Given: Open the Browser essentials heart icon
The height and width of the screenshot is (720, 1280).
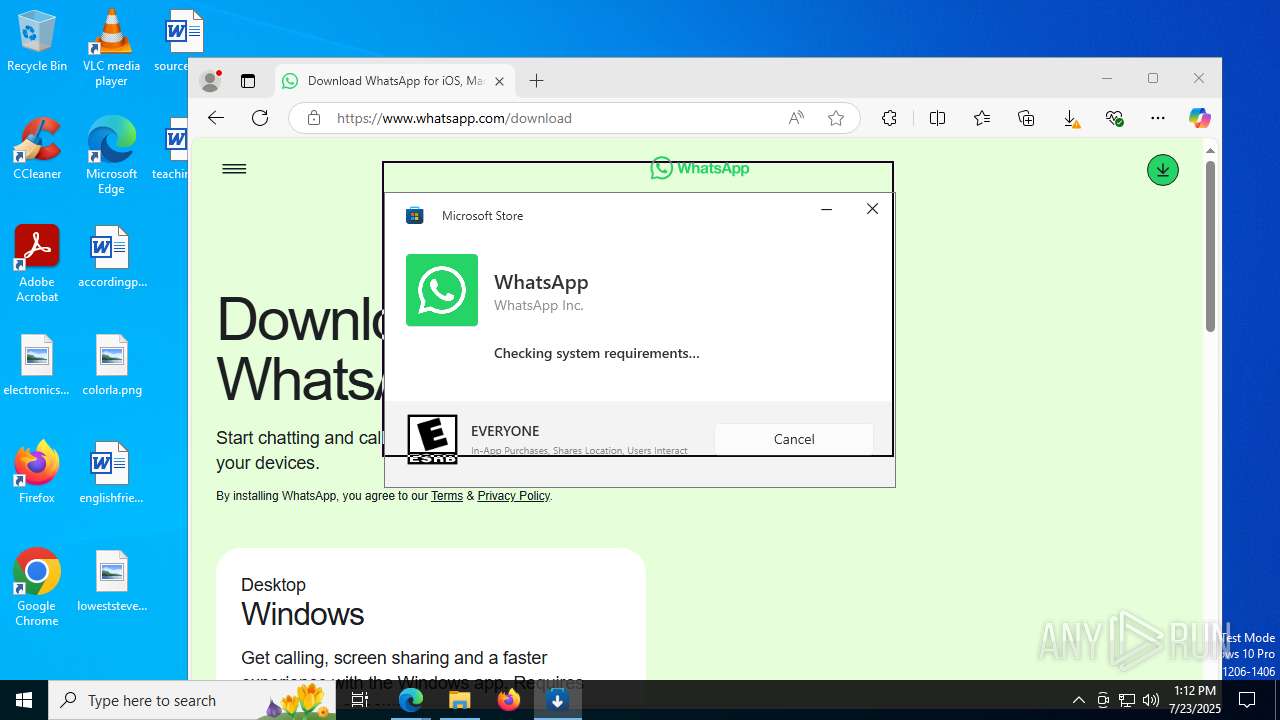Looking at the screenshot, I should tap(1114, 118).
